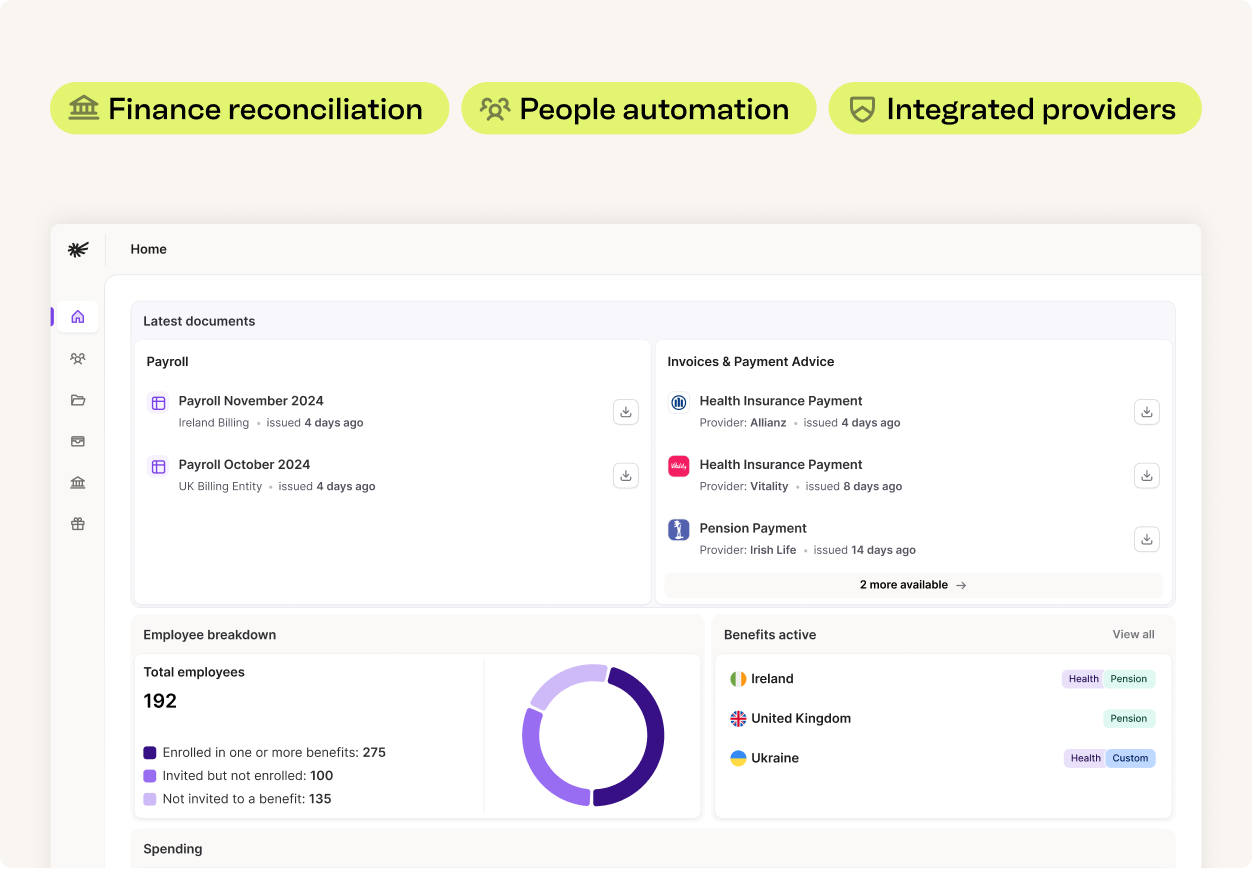Open the Benefits gift icon in sidebar
Image resolution: width=1252 pixels, height=869 pixels.
click(78, 524)
